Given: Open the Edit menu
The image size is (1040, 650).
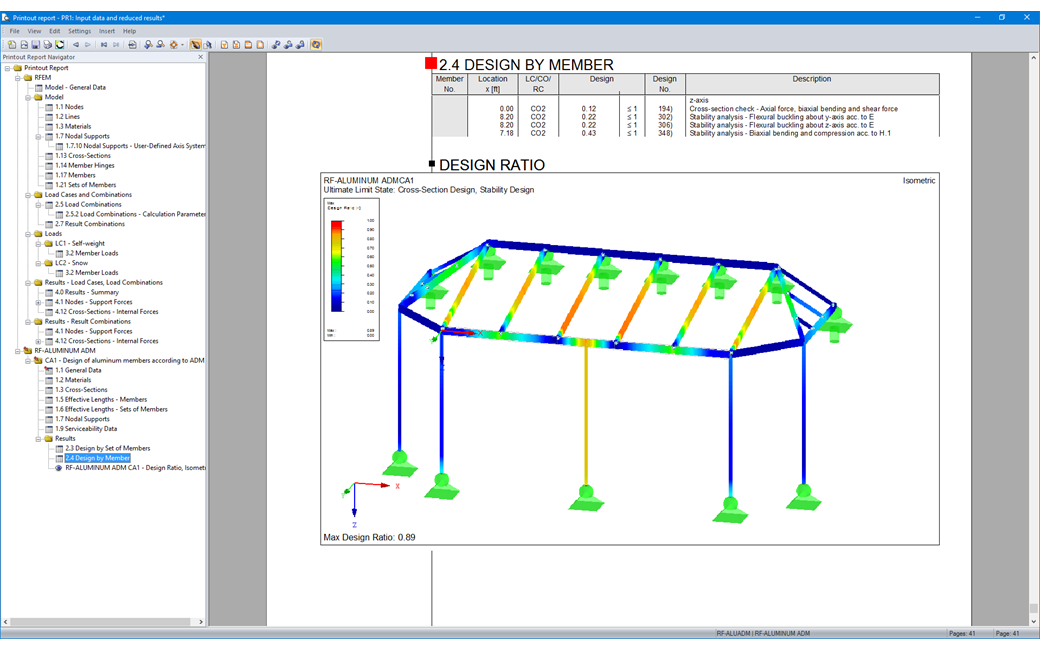Looking at the screenshot, I should coord(54,31).
